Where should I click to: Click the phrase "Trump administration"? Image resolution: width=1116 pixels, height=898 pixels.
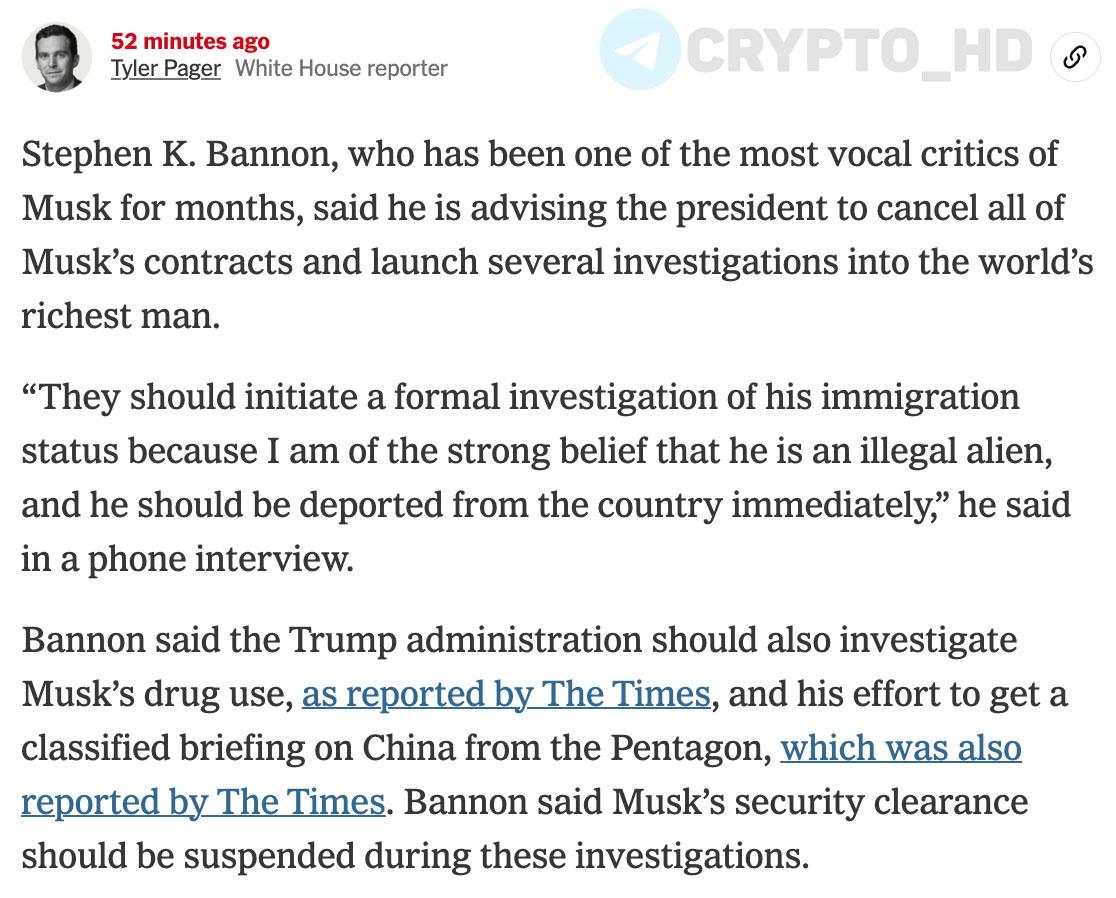coord(465,640)
